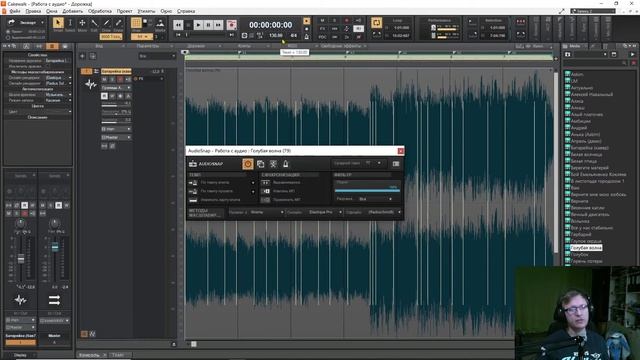Mute the track with its M button
Screen dimensions: 640x360
pyautogui.click(x=104, y=79)
